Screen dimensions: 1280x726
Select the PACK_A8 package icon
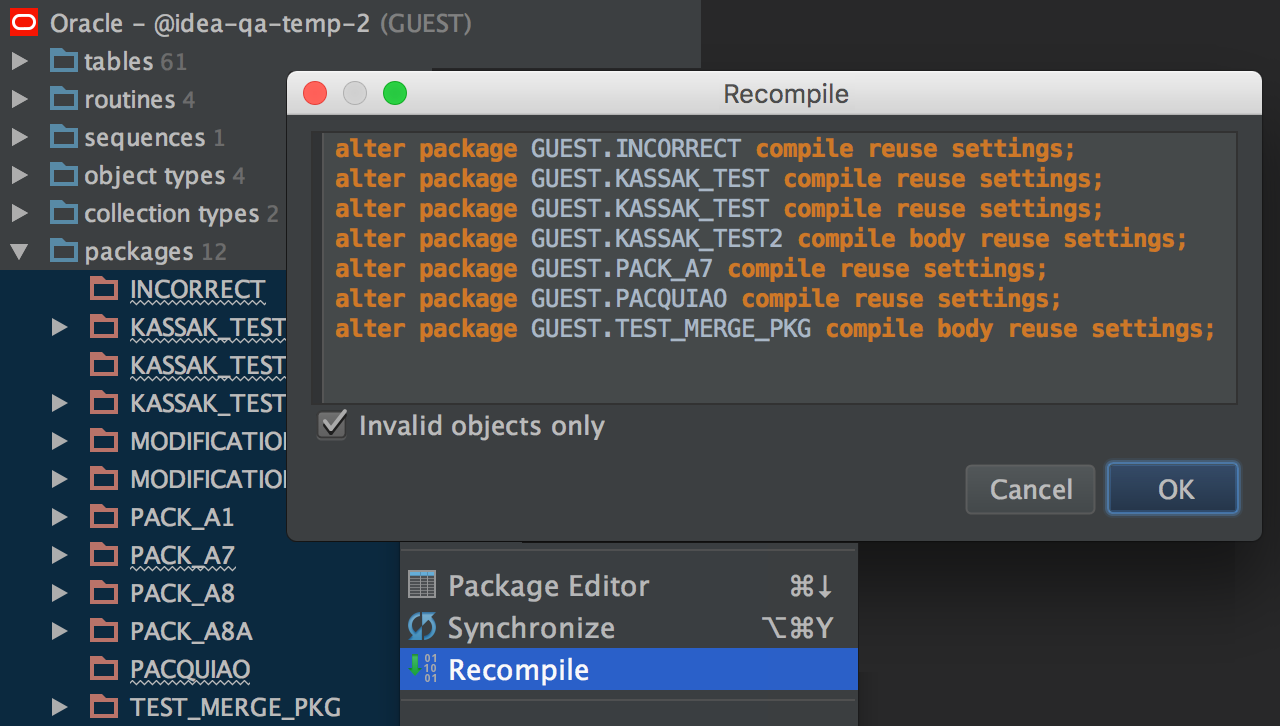(104, 593)
